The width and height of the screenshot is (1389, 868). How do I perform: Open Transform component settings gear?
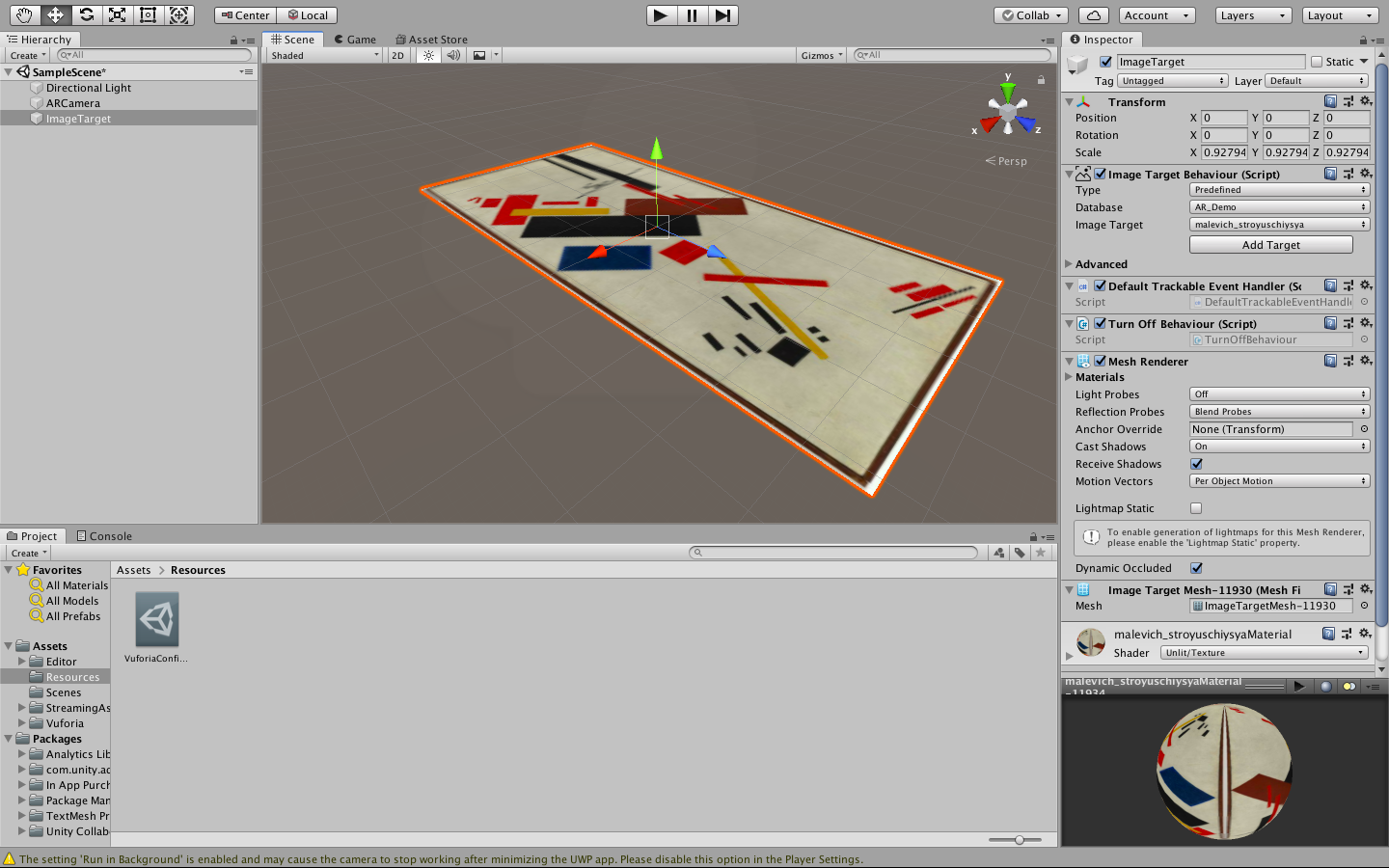coord(1365,101)
